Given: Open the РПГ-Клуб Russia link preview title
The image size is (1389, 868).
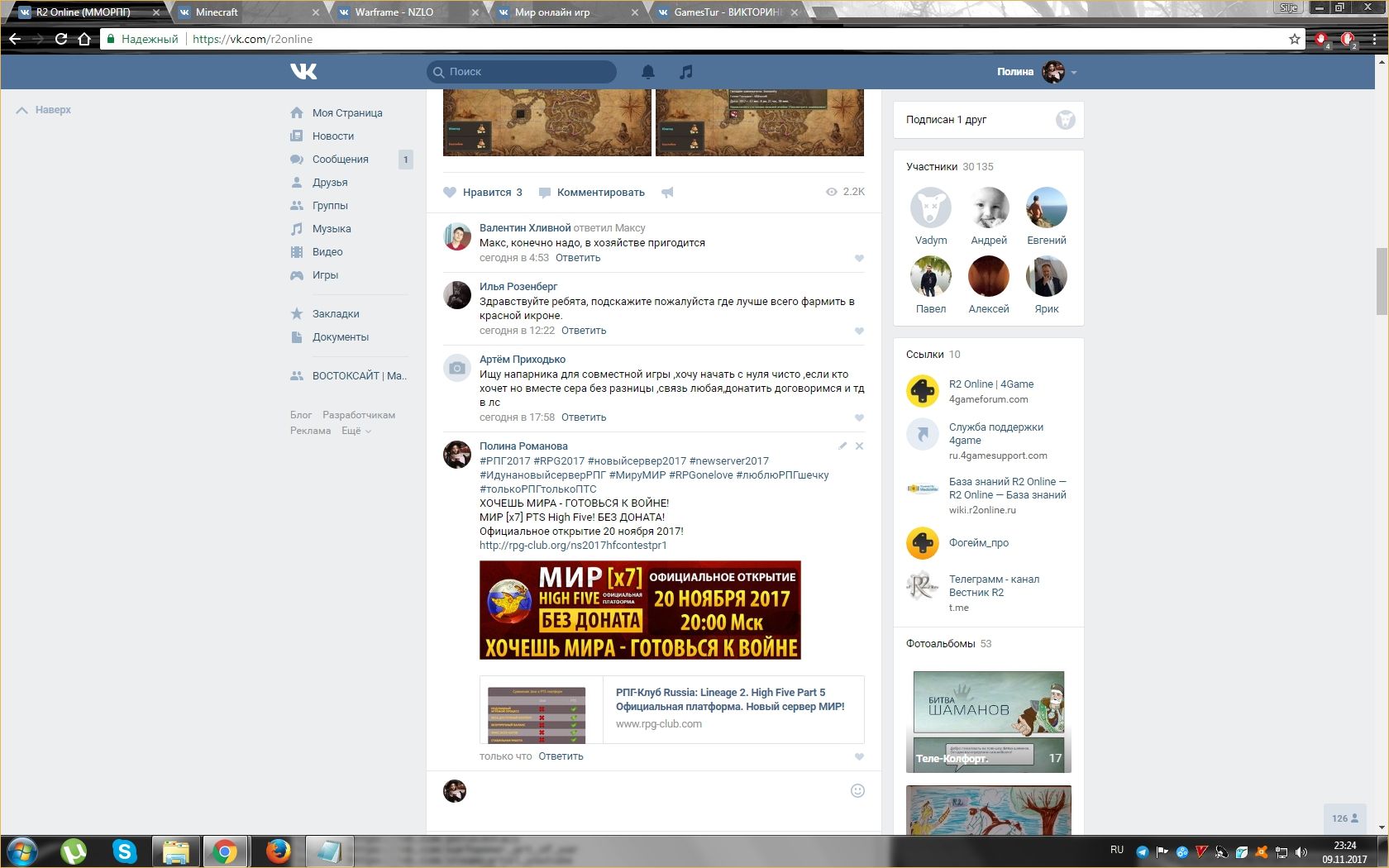Looking at the screenshot, I should coord(730,699).
